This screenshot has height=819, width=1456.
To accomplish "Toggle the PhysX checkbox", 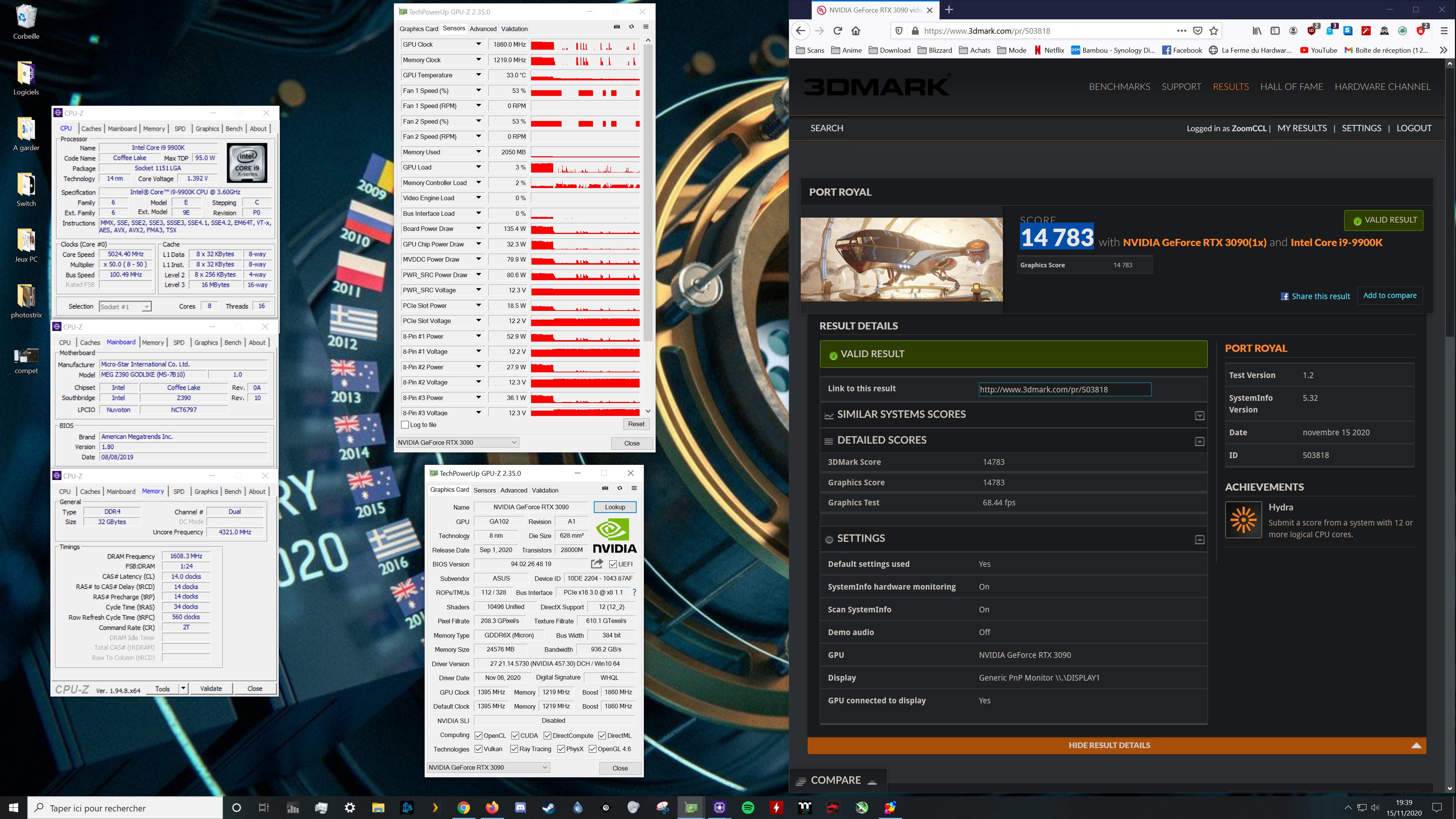I will 561,749.
